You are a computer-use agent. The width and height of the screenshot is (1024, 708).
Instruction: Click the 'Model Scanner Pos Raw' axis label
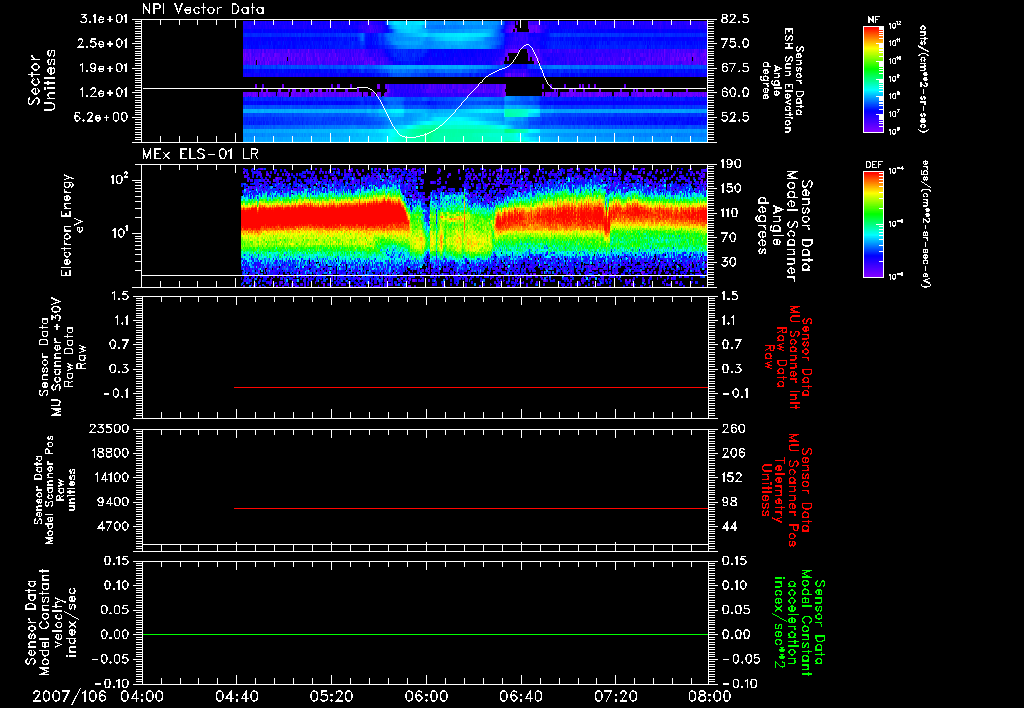pos(54,490)
